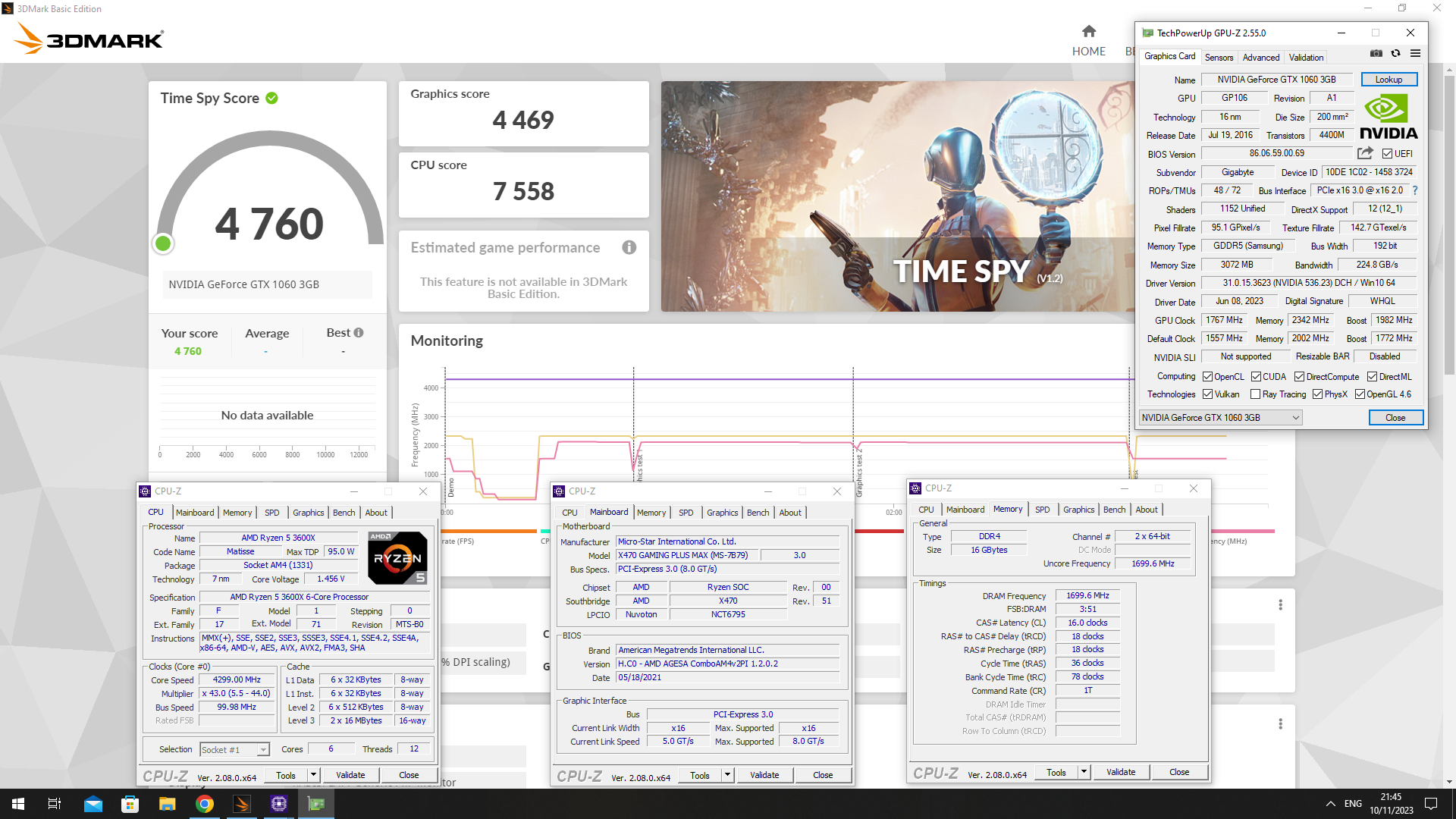Open the Tools dropdown arrow in CPU tab window
Viewport: 1456px width, 819px height.
coord(313,775)
